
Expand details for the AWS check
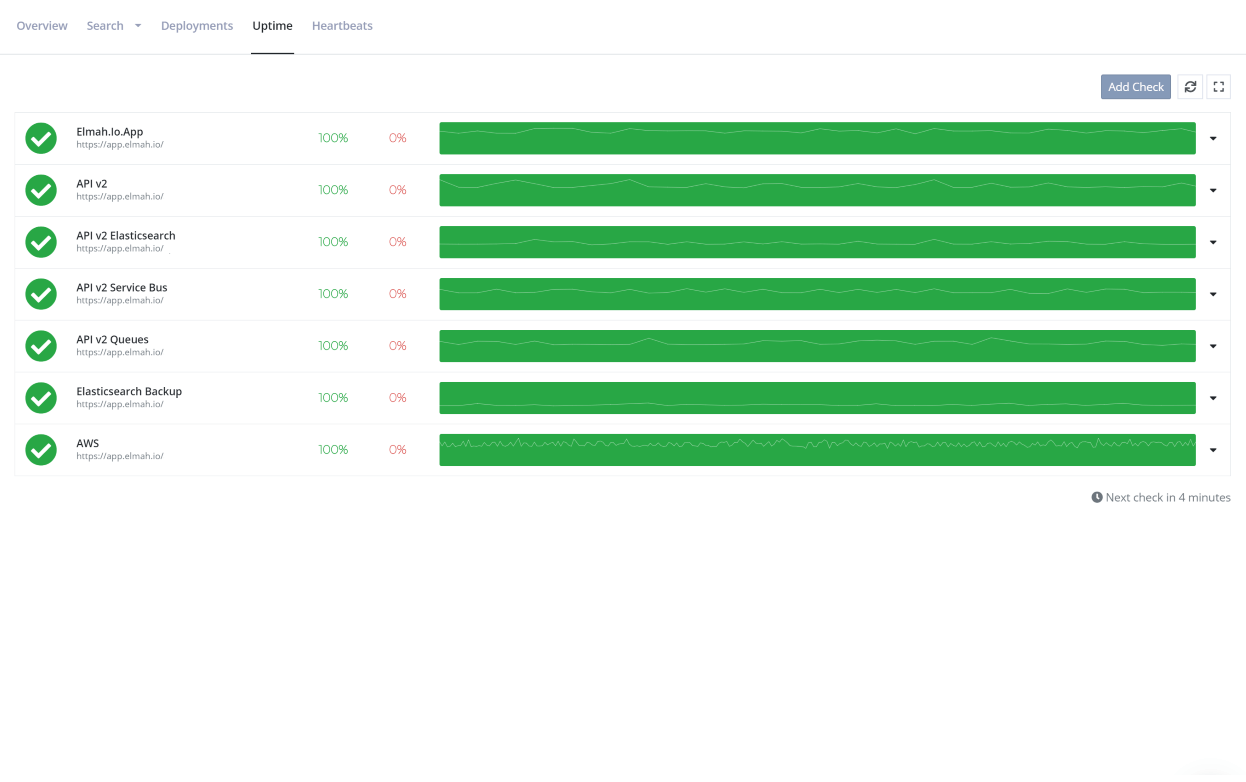tap(1213, 449)
